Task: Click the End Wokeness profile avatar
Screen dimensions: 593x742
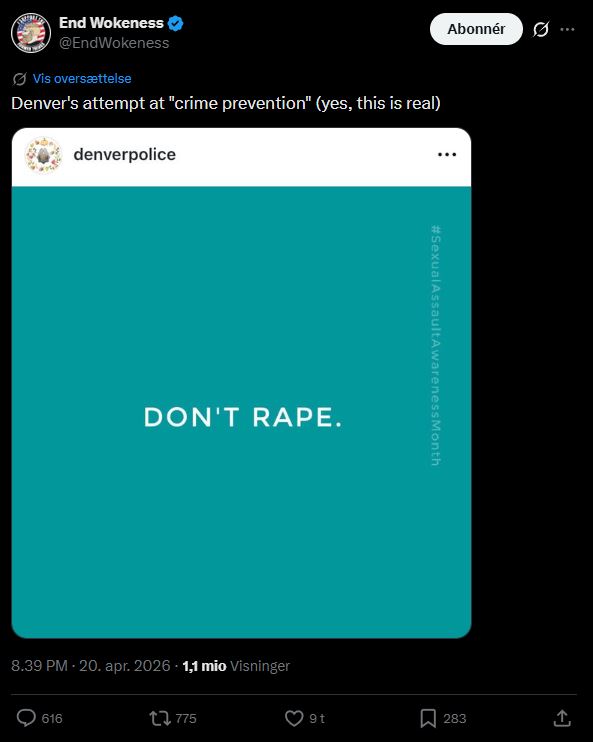Action: [31, 33]
